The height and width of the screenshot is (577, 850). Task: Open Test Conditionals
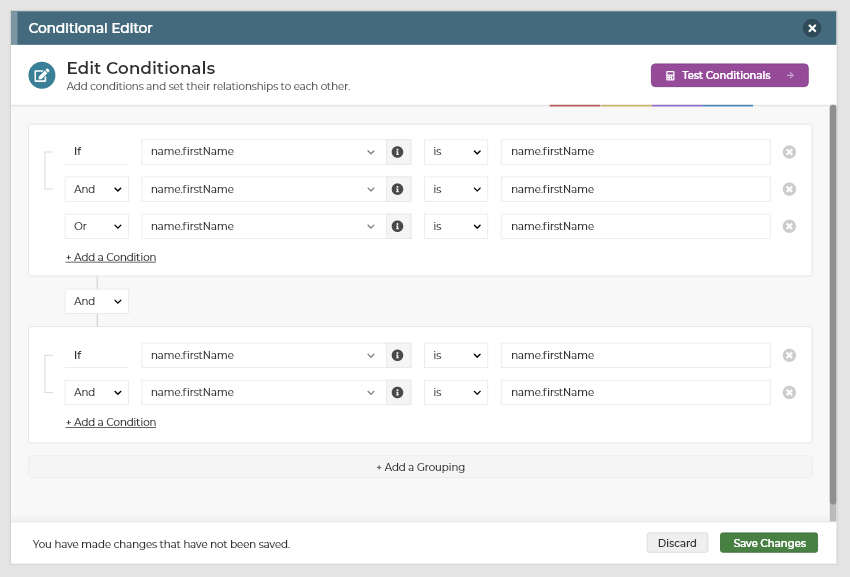[x=730, y=75]
